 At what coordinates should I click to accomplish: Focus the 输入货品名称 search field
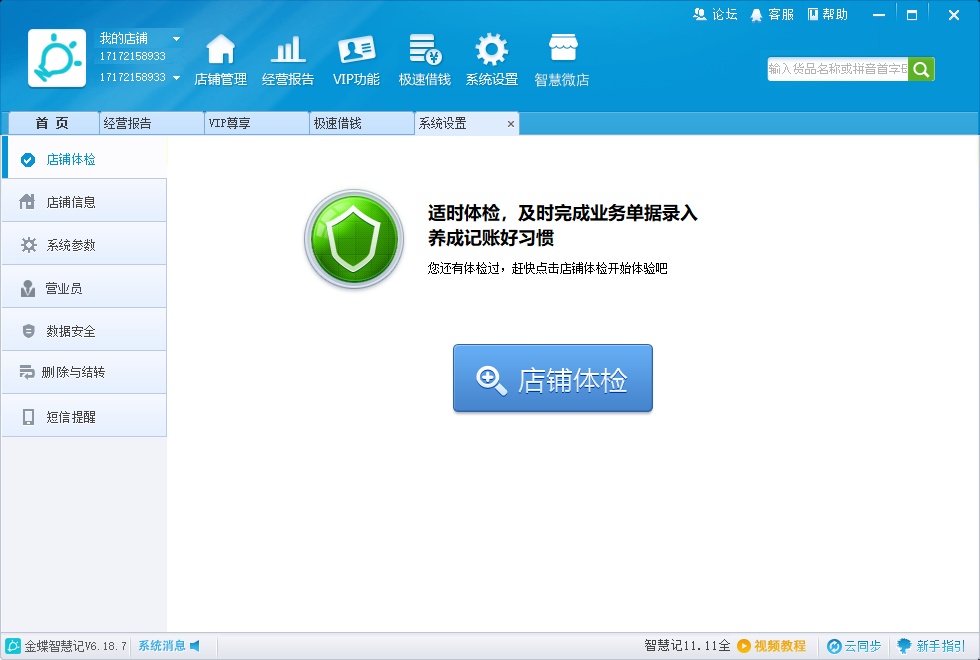[838, 69]
